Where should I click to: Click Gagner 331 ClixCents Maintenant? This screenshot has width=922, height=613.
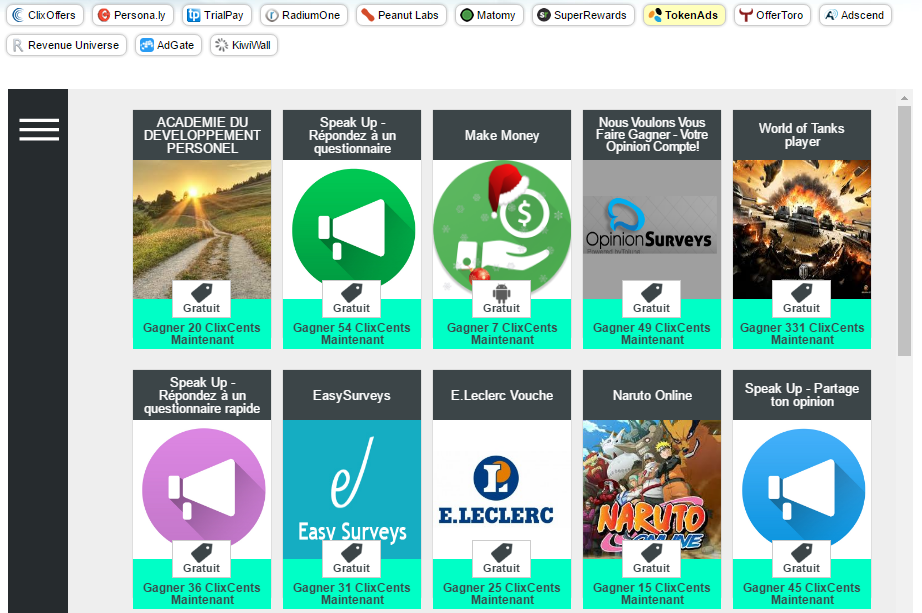pos(801,334)
